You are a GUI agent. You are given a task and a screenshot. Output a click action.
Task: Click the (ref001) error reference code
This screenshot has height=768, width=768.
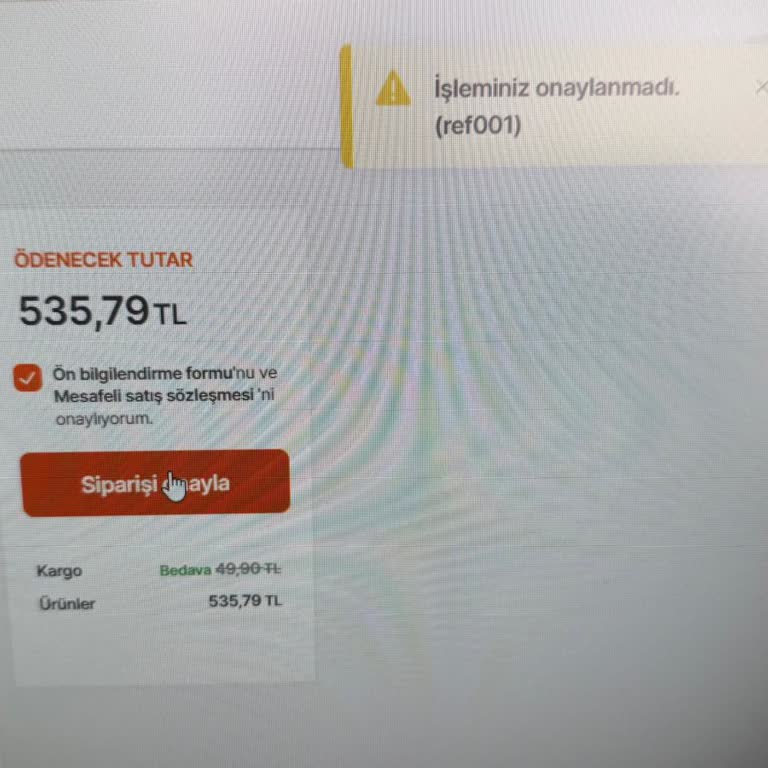[x=478, y=125]
